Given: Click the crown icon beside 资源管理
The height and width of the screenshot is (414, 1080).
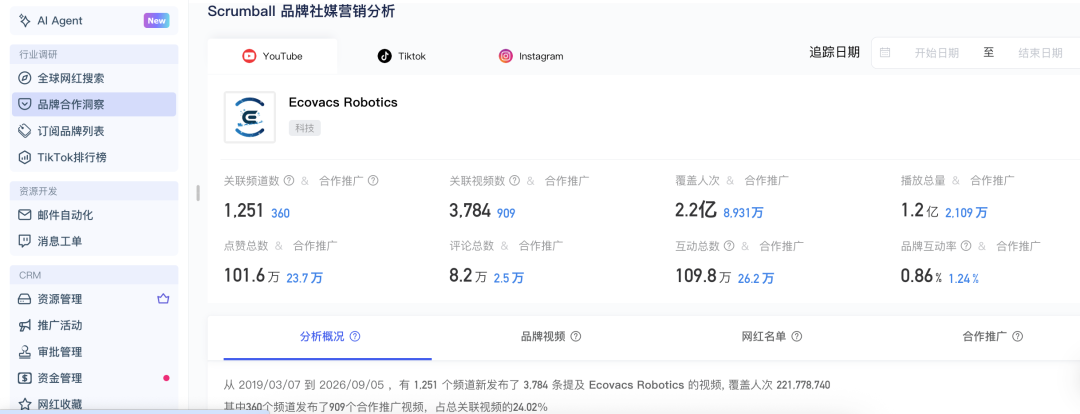Looking at the screenshot, I should pyautogui.click(x=163, y=299).
